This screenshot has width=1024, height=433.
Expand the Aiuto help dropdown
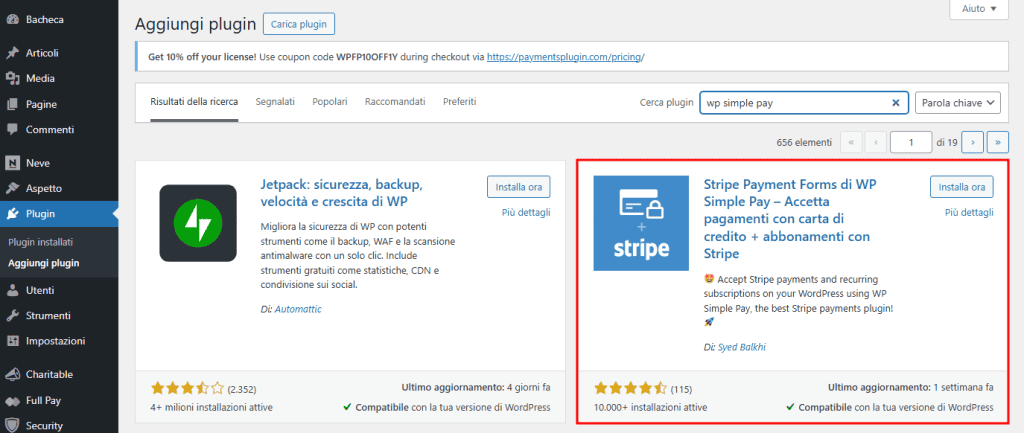[x=979, y=8]
